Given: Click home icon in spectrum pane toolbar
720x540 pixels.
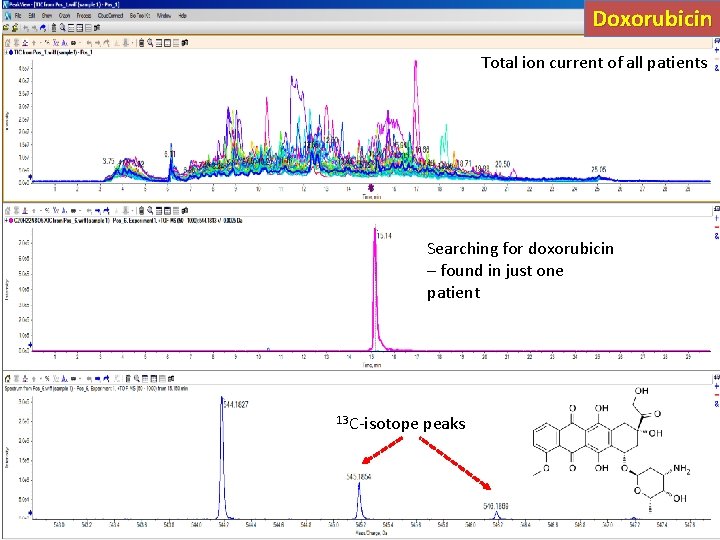Looking at the screenshot, I should coord(7,379).
